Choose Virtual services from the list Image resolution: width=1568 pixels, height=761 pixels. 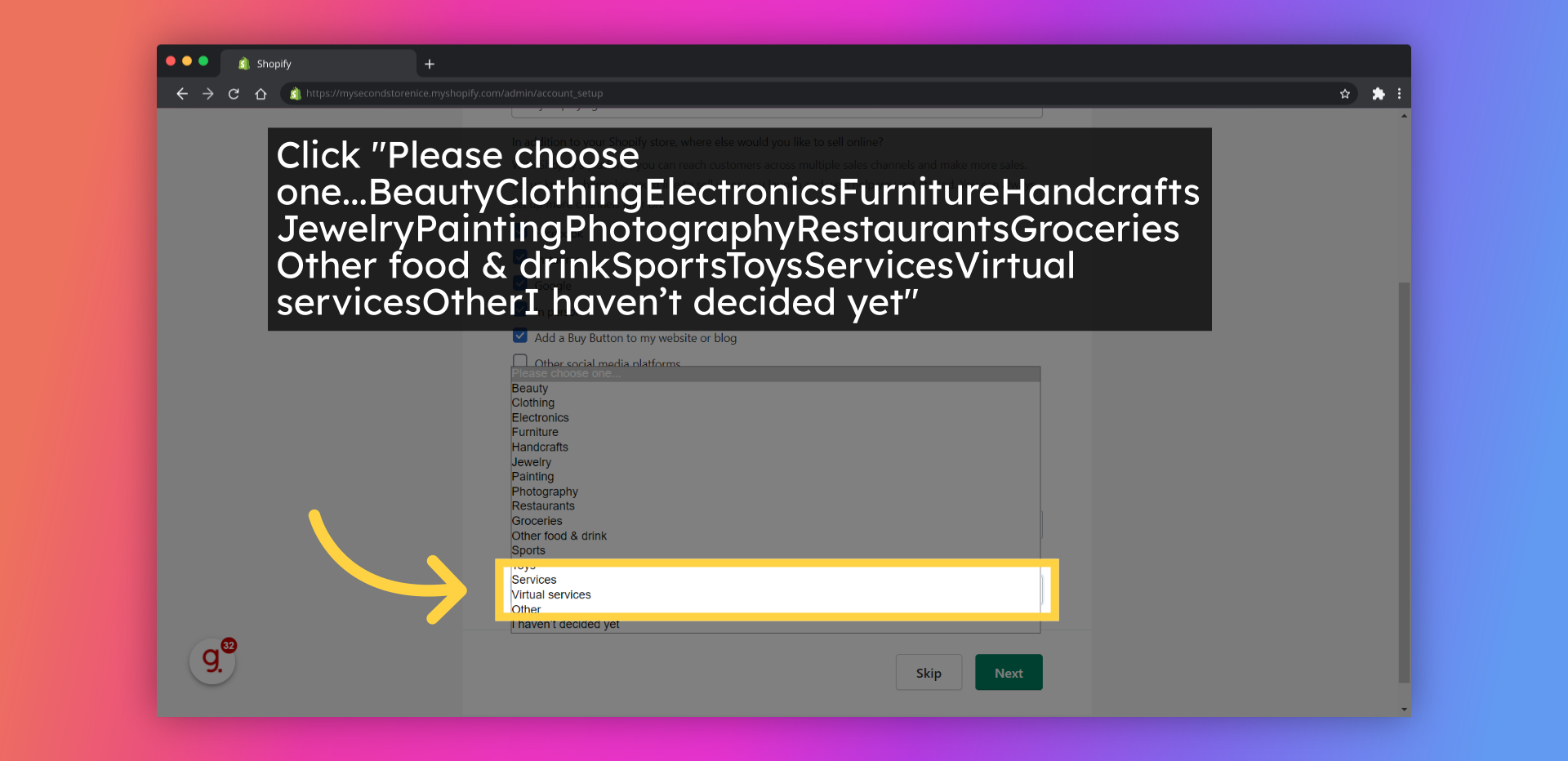click(x=775, y=594)
